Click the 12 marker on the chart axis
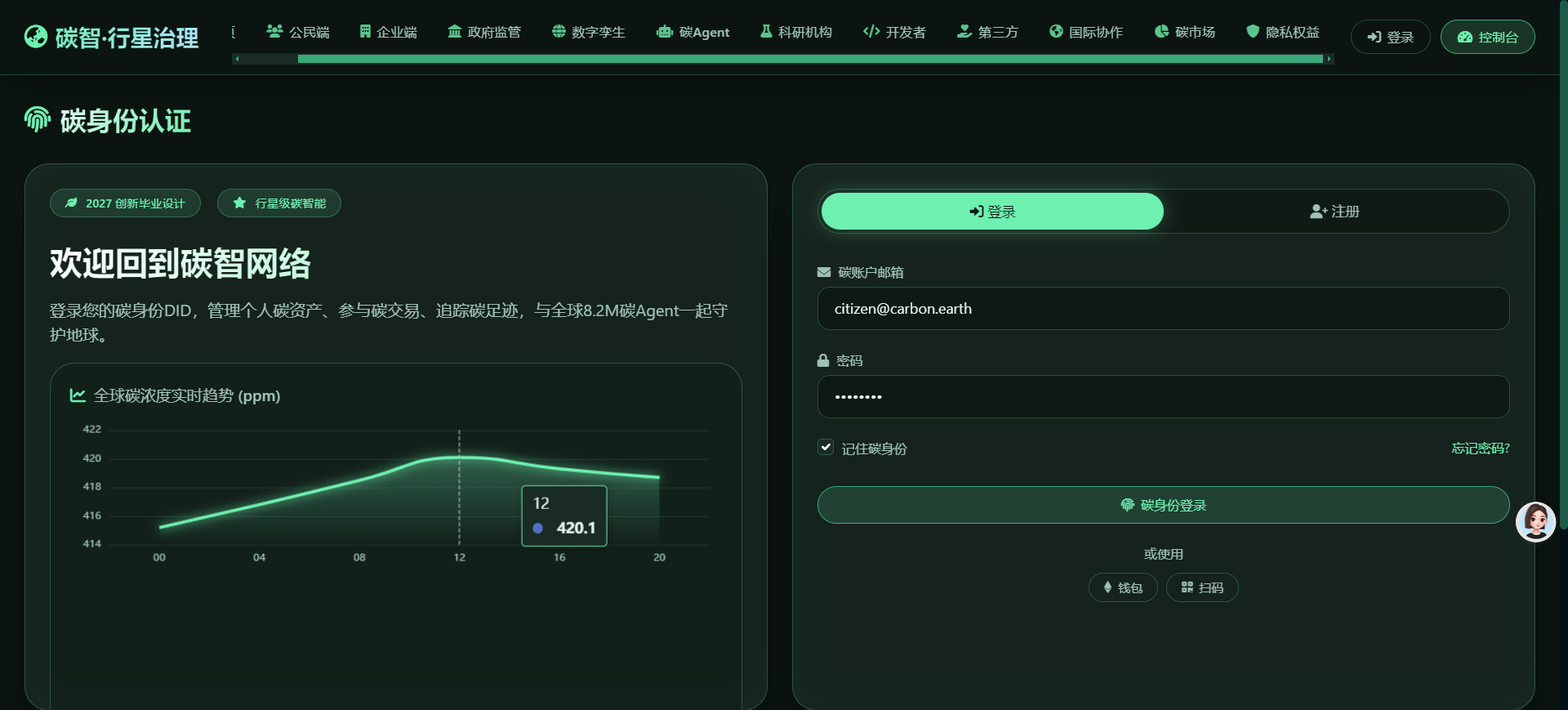 (x=460, y=557)
